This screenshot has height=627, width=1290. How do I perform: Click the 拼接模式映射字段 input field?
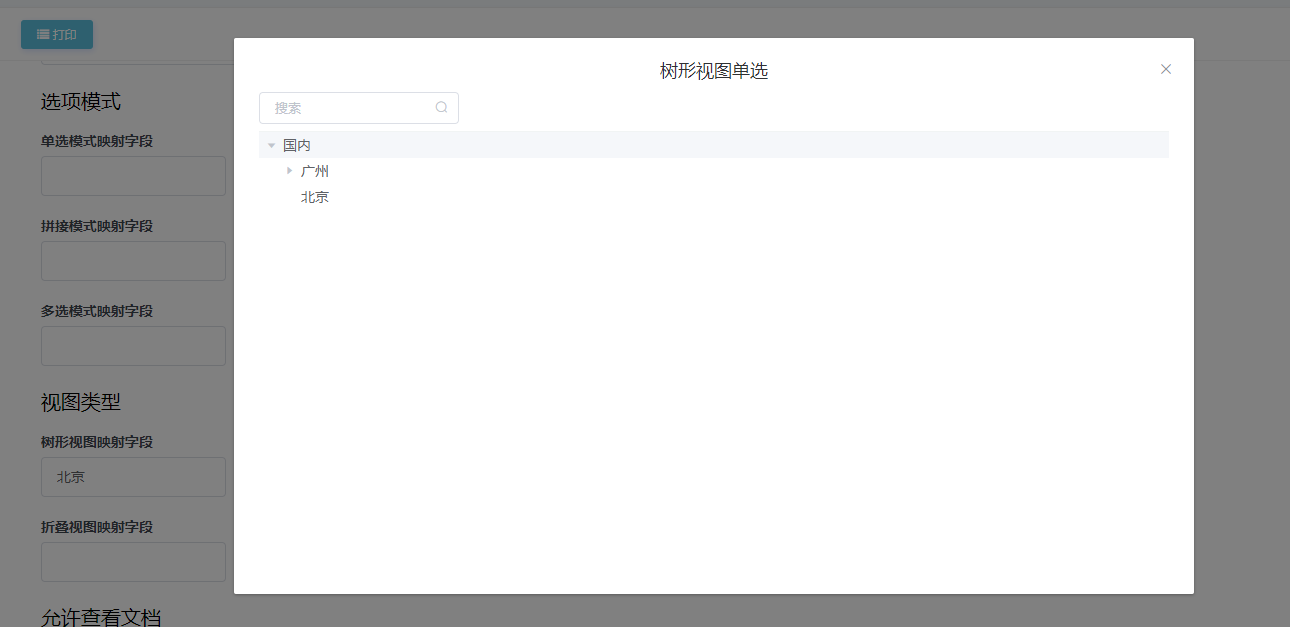(133, 261)
